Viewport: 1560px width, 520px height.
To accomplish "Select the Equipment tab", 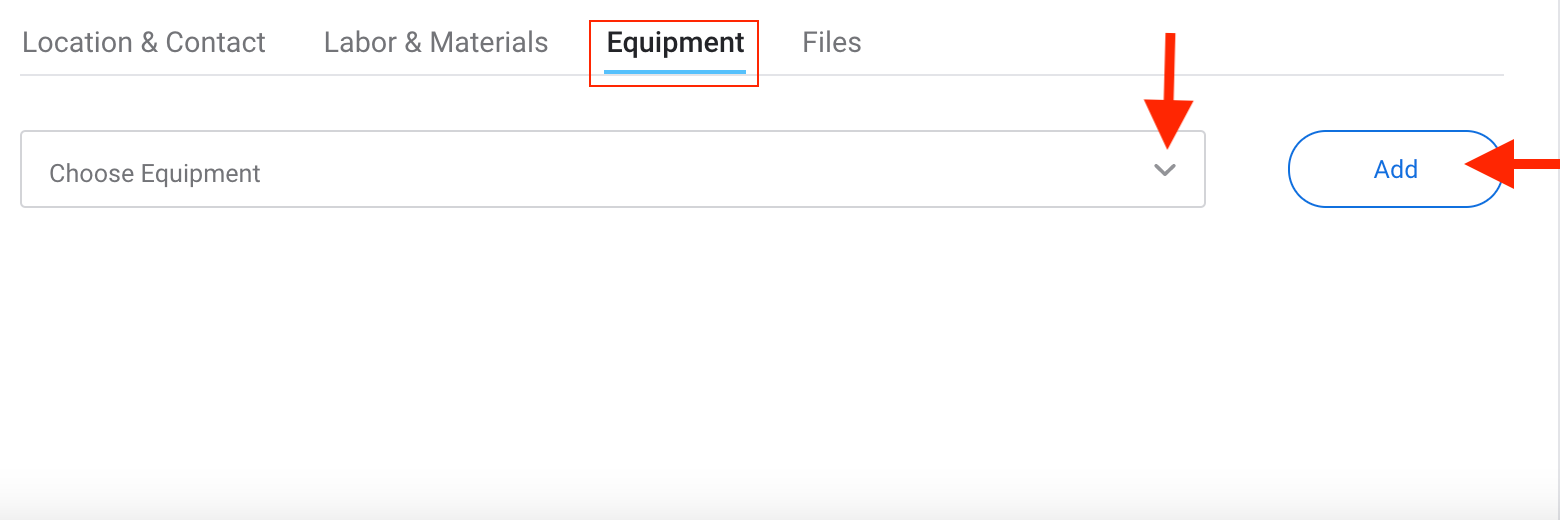I will (675, 43).
